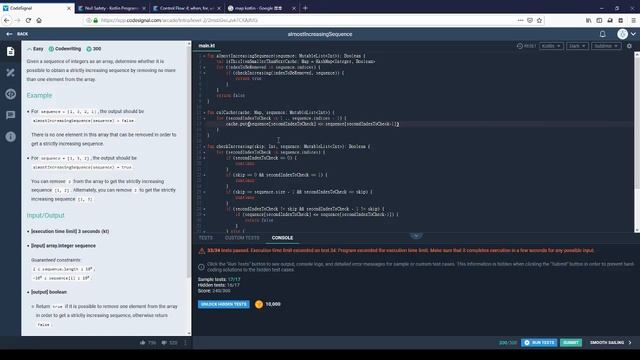This screenshot has width=640, height=360.
Task: Close the CodeSignal browser tab
Action: click(69, 8)
